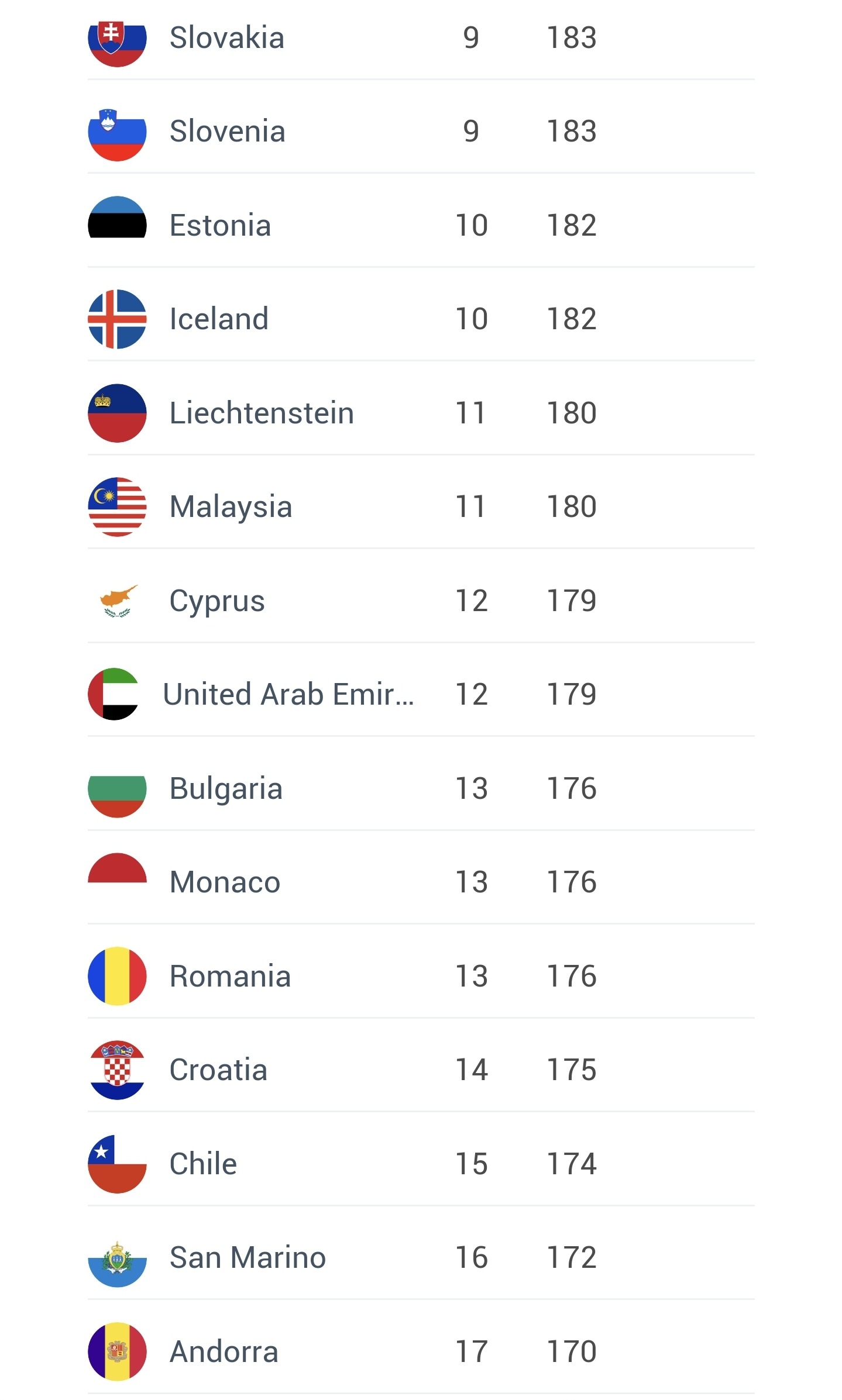
Task: Select the San Marino flag icon
Action: (117, 1263)
